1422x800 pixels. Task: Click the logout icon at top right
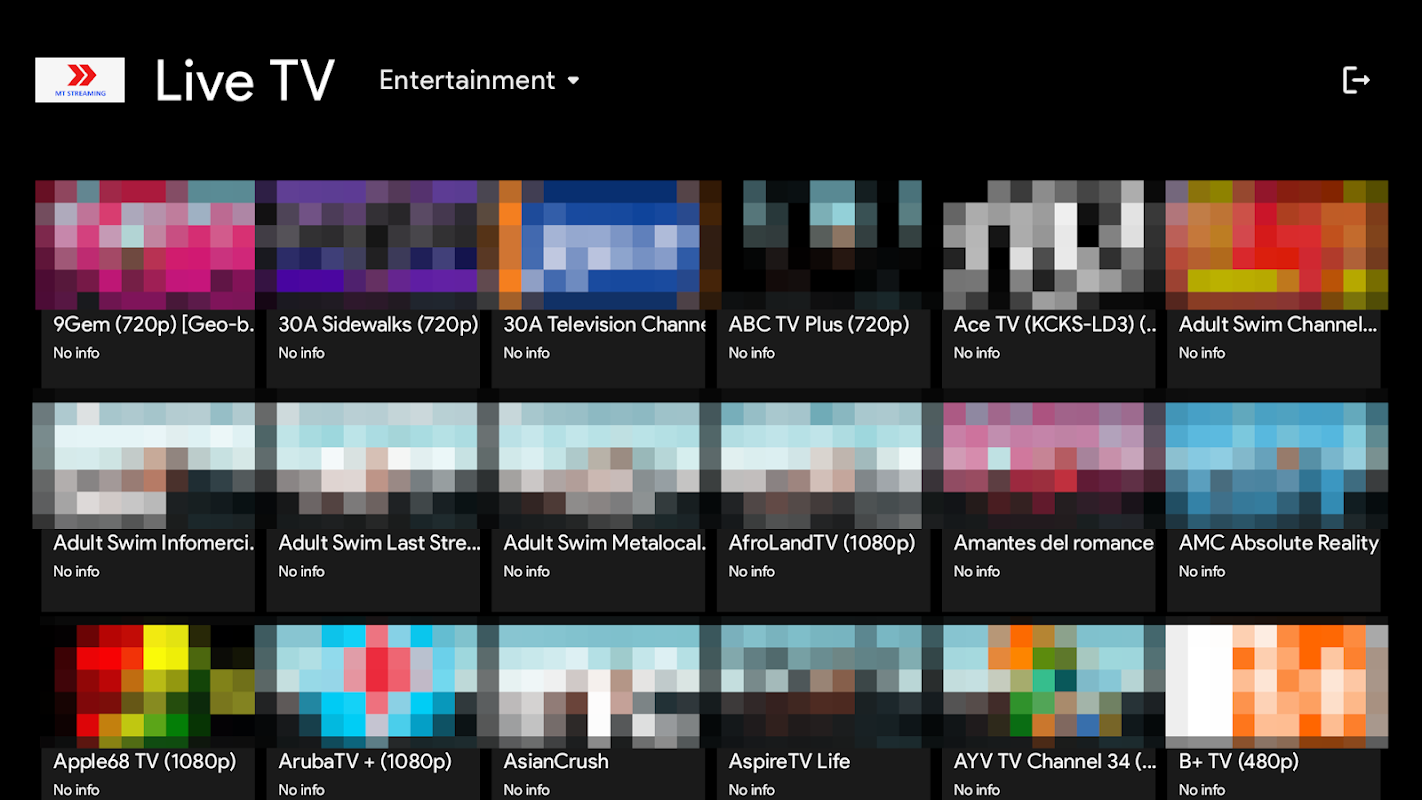(1356, 80)
